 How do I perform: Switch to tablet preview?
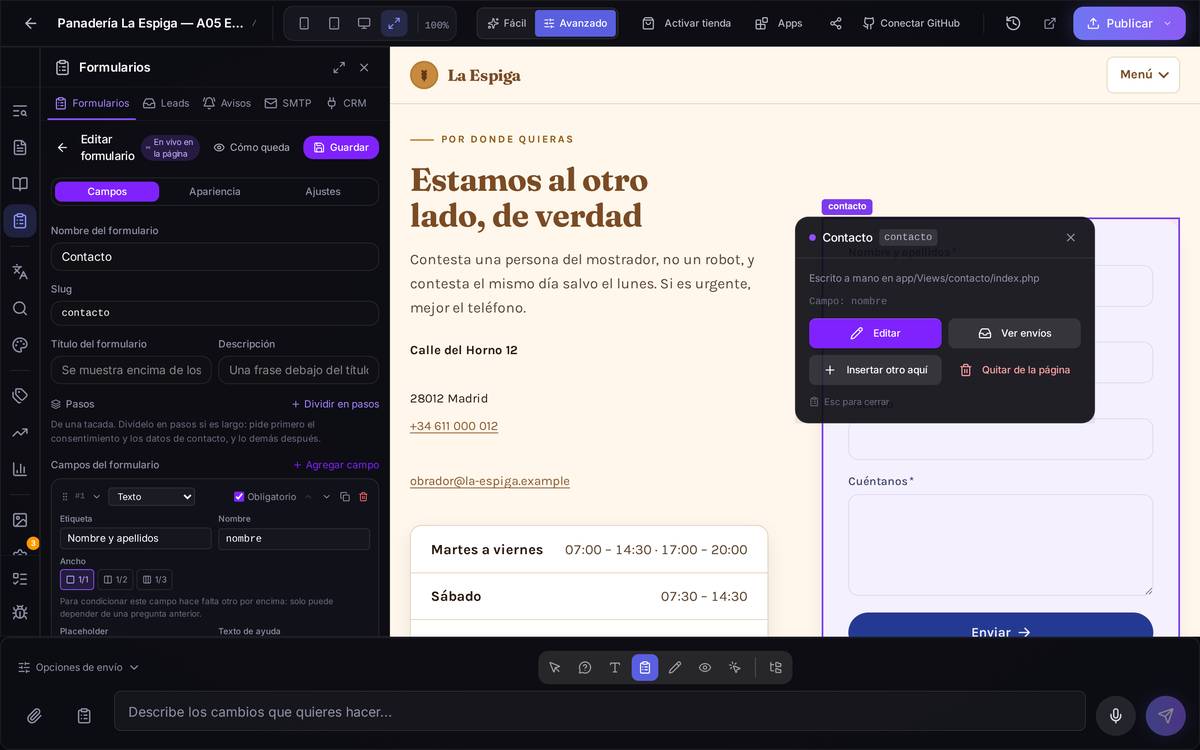[334, 23]
